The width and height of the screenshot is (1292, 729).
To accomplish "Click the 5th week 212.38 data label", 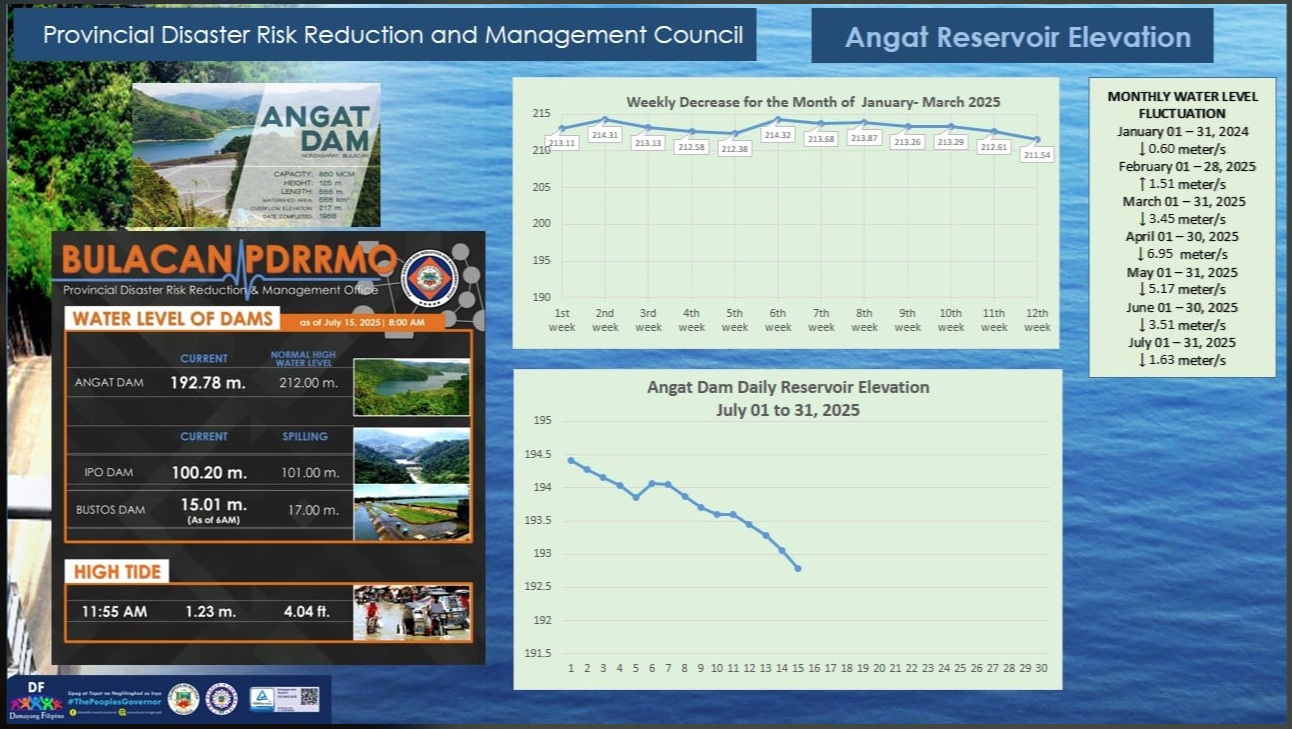I will pyautogui.click(x=735, y=149).
